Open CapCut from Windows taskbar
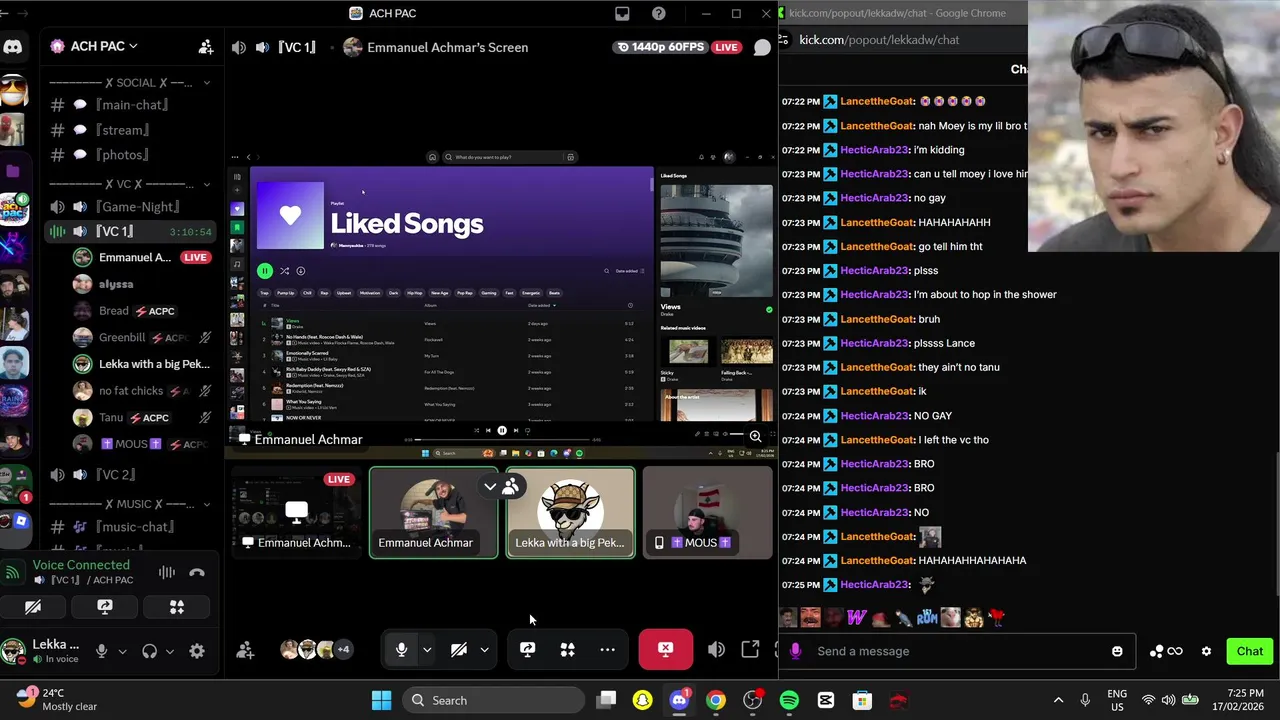 tap(826, 700)
